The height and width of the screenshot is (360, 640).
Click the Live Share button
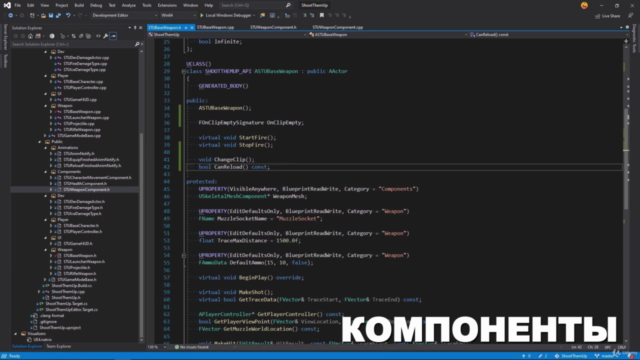coord(607,16)
